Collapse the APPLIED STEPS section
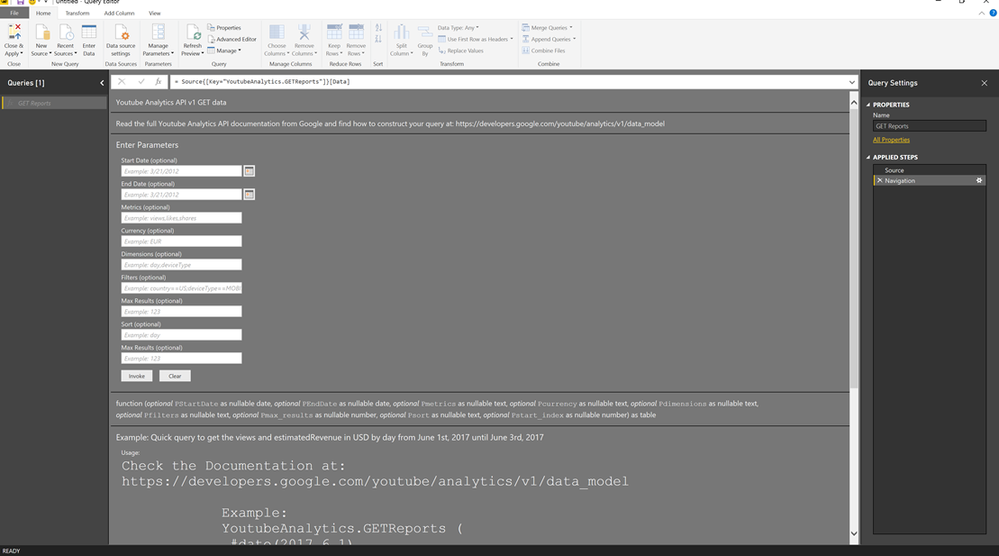 point(868,157)
